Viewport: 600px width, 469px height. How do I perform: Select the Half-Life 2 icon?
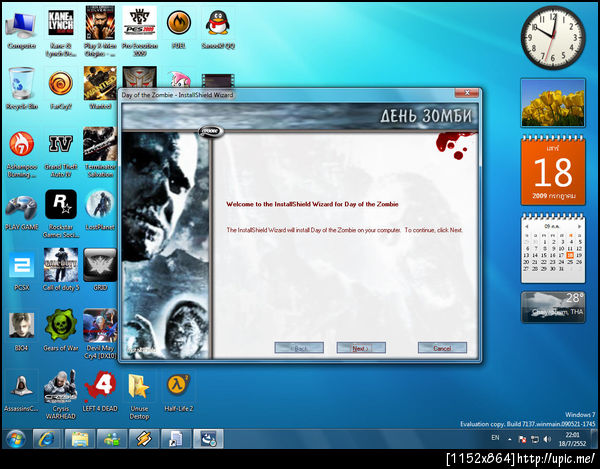coord(179,392)
